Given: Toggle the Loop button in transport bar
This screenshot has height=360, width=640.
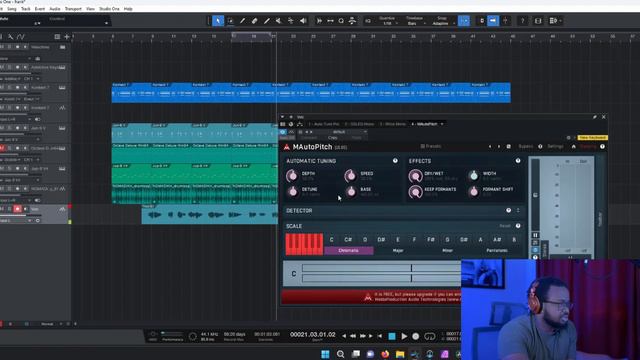Looking at the screenshot, I should (x=429, y=336).
